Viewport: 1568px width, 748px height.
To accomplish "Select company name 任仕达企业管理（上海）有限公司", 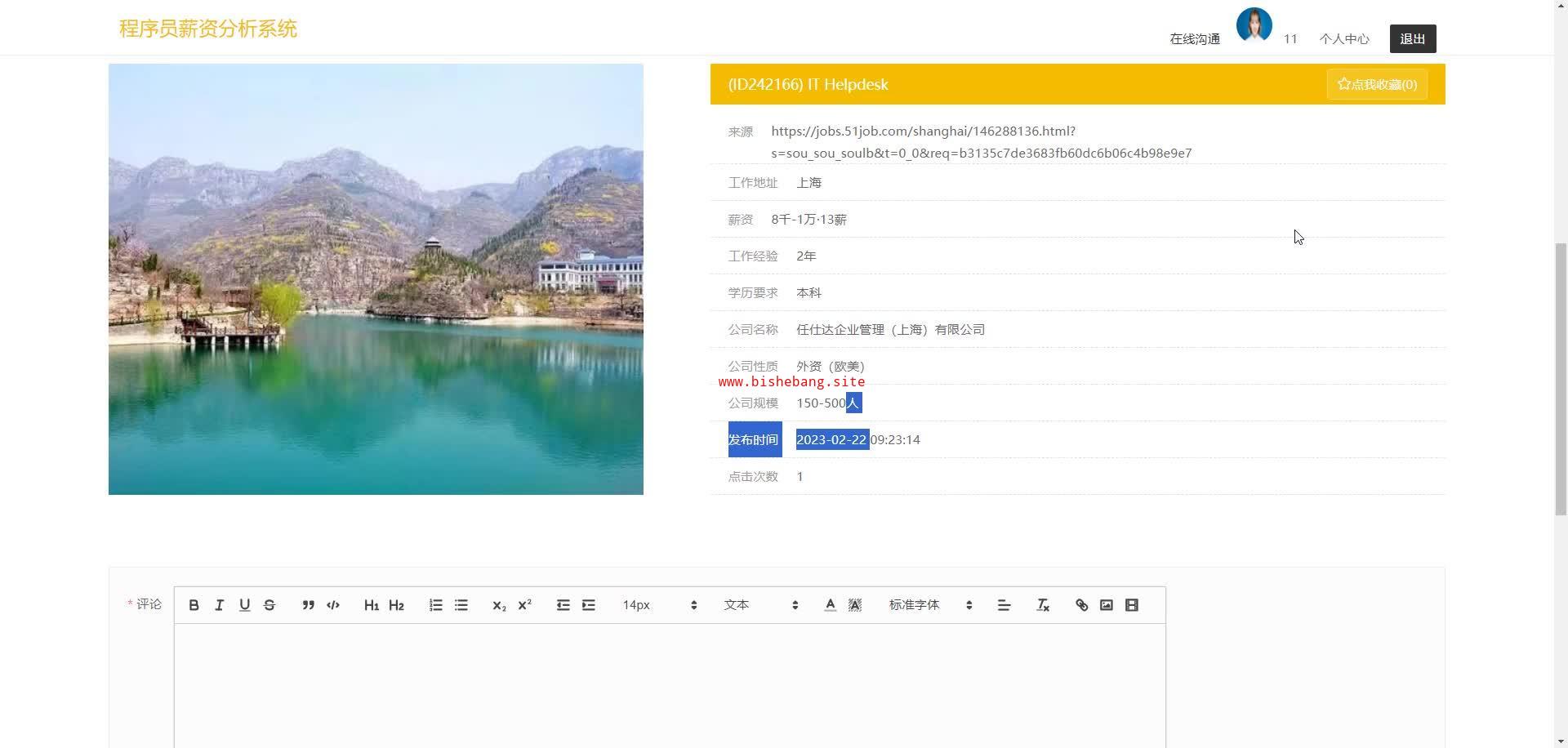I will (x=890, y=330).
